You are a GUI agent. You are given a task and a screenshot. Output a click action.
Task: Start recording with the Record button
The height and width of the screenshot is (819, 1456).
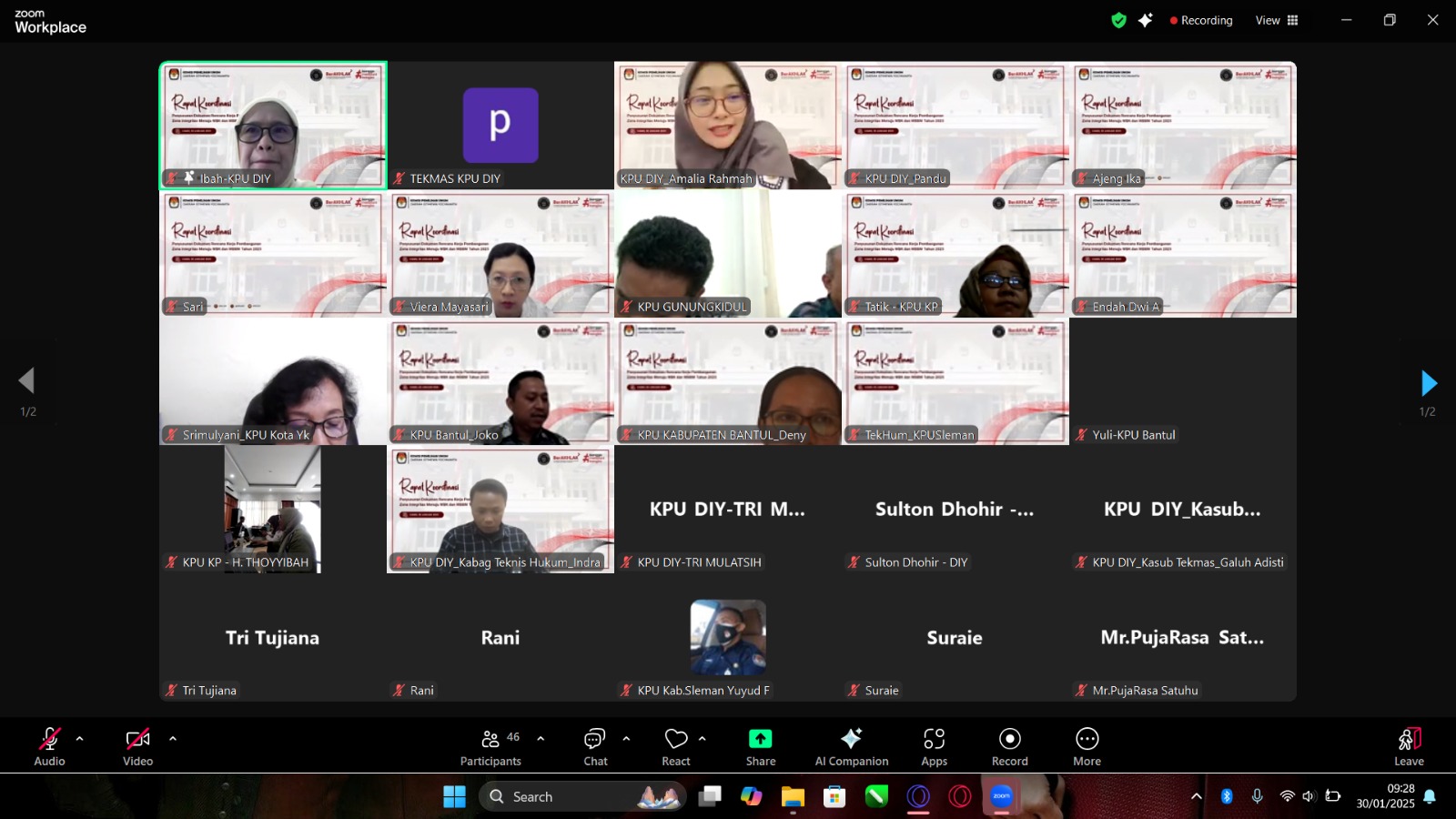[1009, 746]
